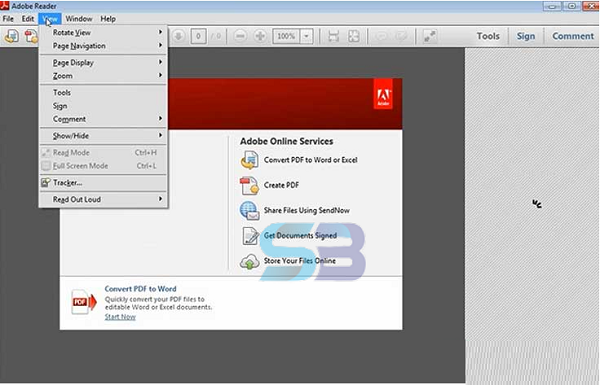This screenshot has height=385, width=600.
Task: Open the Edit menu
Action: pos(28,19)
